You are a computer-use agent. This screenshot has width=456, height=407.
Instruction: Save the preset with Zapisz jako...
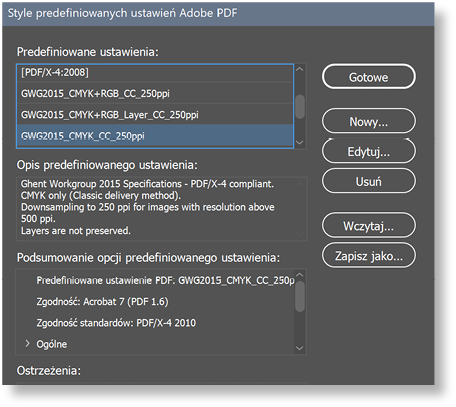tap(369, 256)
